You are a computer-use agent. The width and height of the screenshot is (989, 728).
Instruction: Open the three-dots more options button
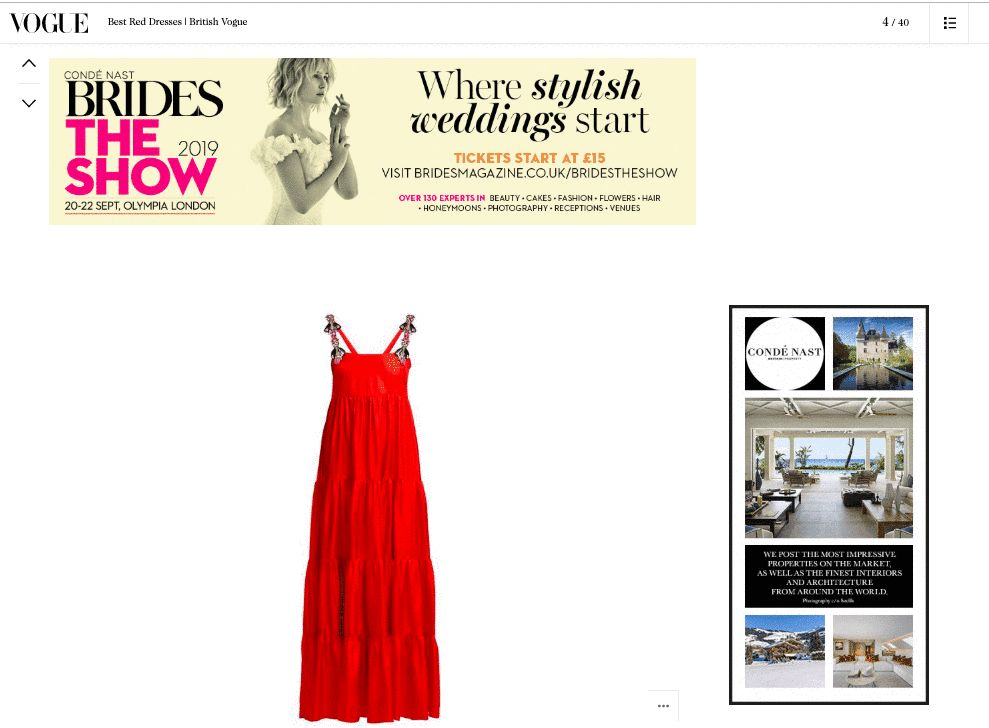664,706
